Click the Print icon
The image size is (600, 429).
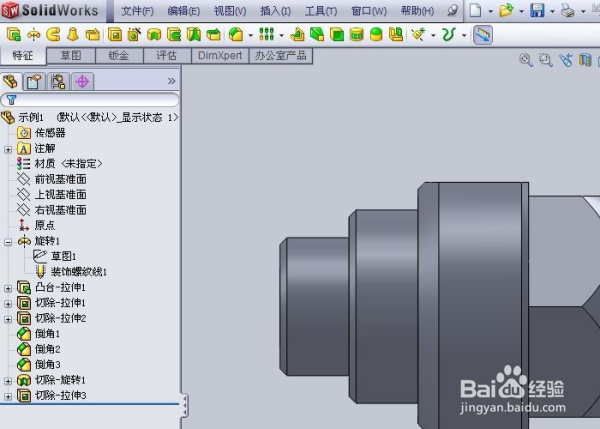[567, 10]
